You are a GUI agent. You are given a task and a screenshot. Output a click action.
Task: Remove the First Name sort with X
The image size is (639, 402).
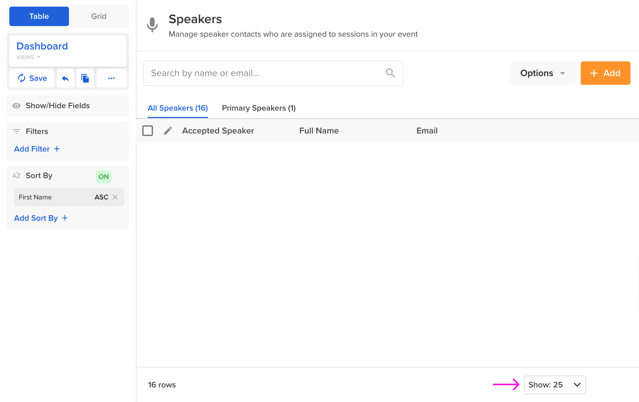[x=116, y=197]
